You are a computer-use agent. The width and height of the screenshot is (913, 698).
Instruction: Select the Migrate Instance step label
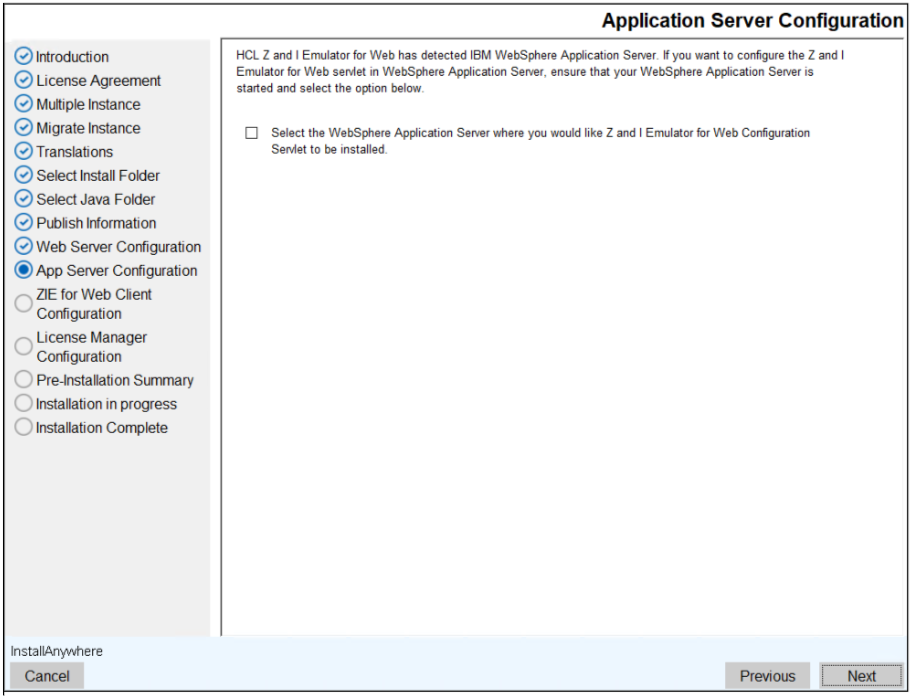pyautogui.click(x=89, y=128)
